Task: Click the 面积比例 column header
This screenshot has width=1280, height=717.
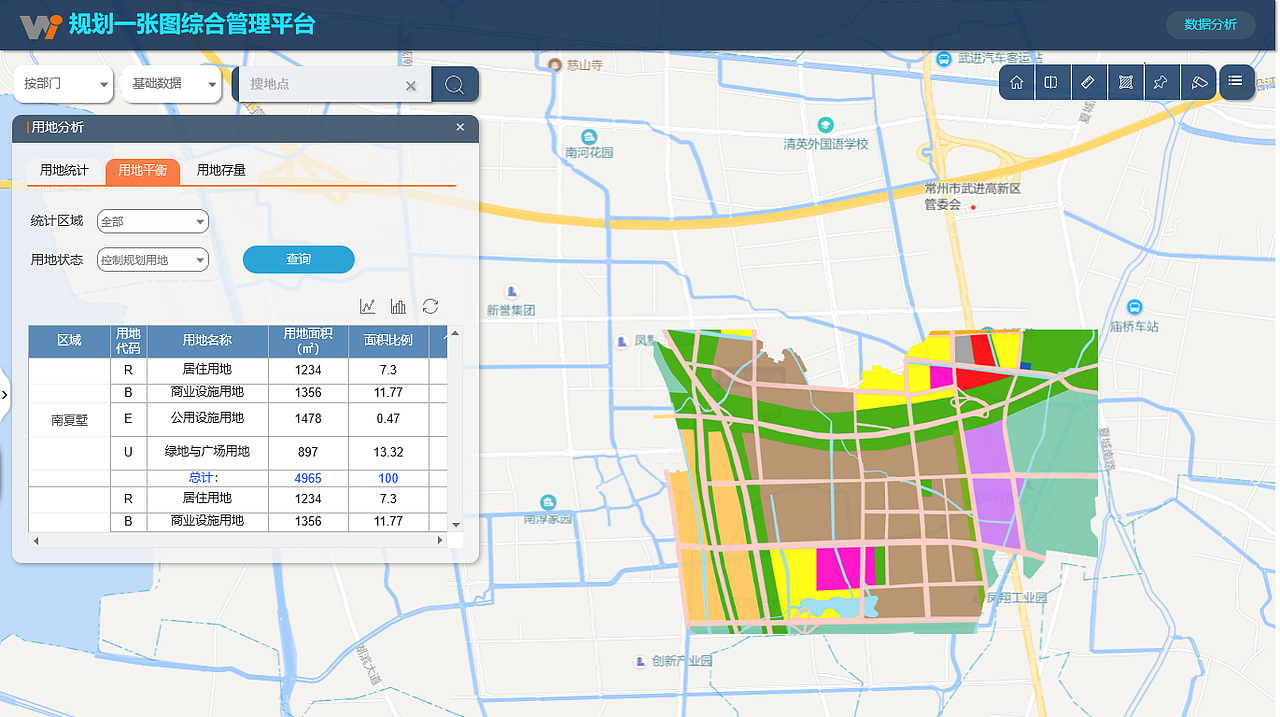Action: tap(388, 341)
